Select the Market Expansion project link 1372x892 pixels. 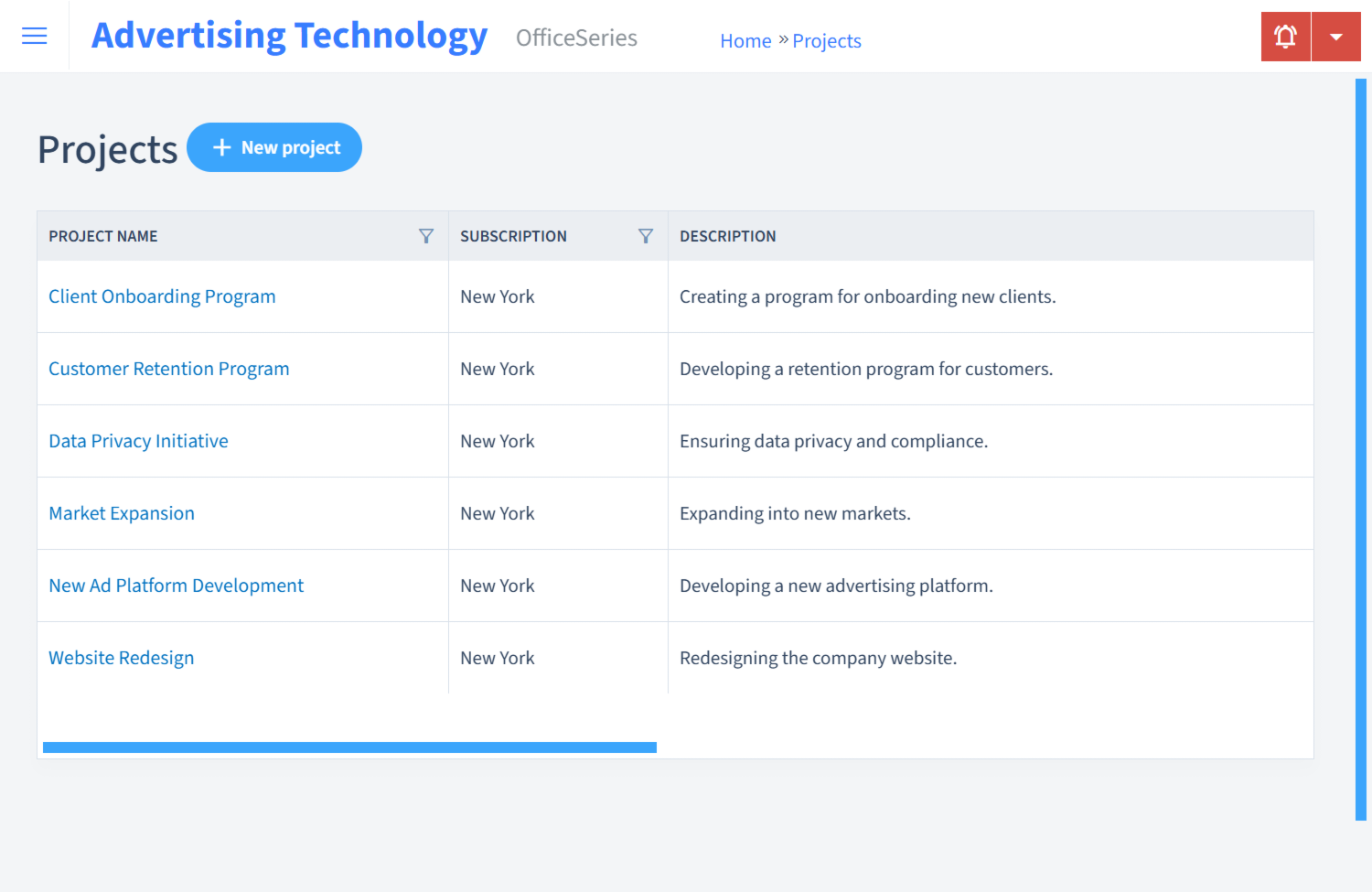(121, 512)
